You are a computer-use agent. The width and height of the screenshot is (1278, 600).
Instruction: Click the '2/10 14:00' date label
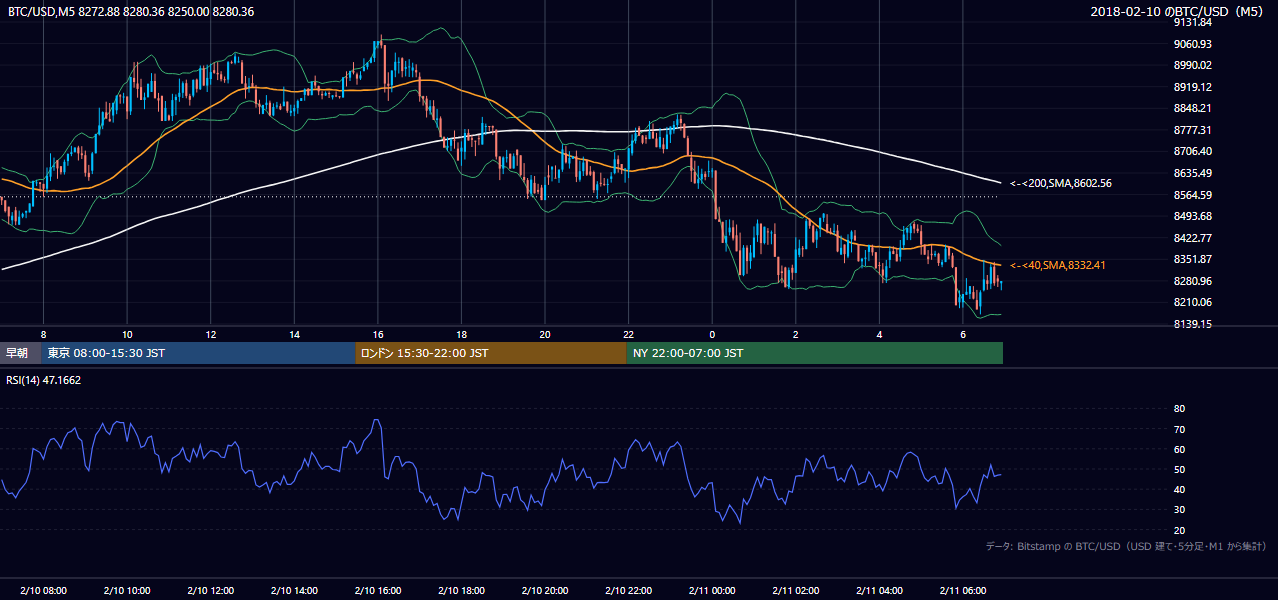pos(294,591)
